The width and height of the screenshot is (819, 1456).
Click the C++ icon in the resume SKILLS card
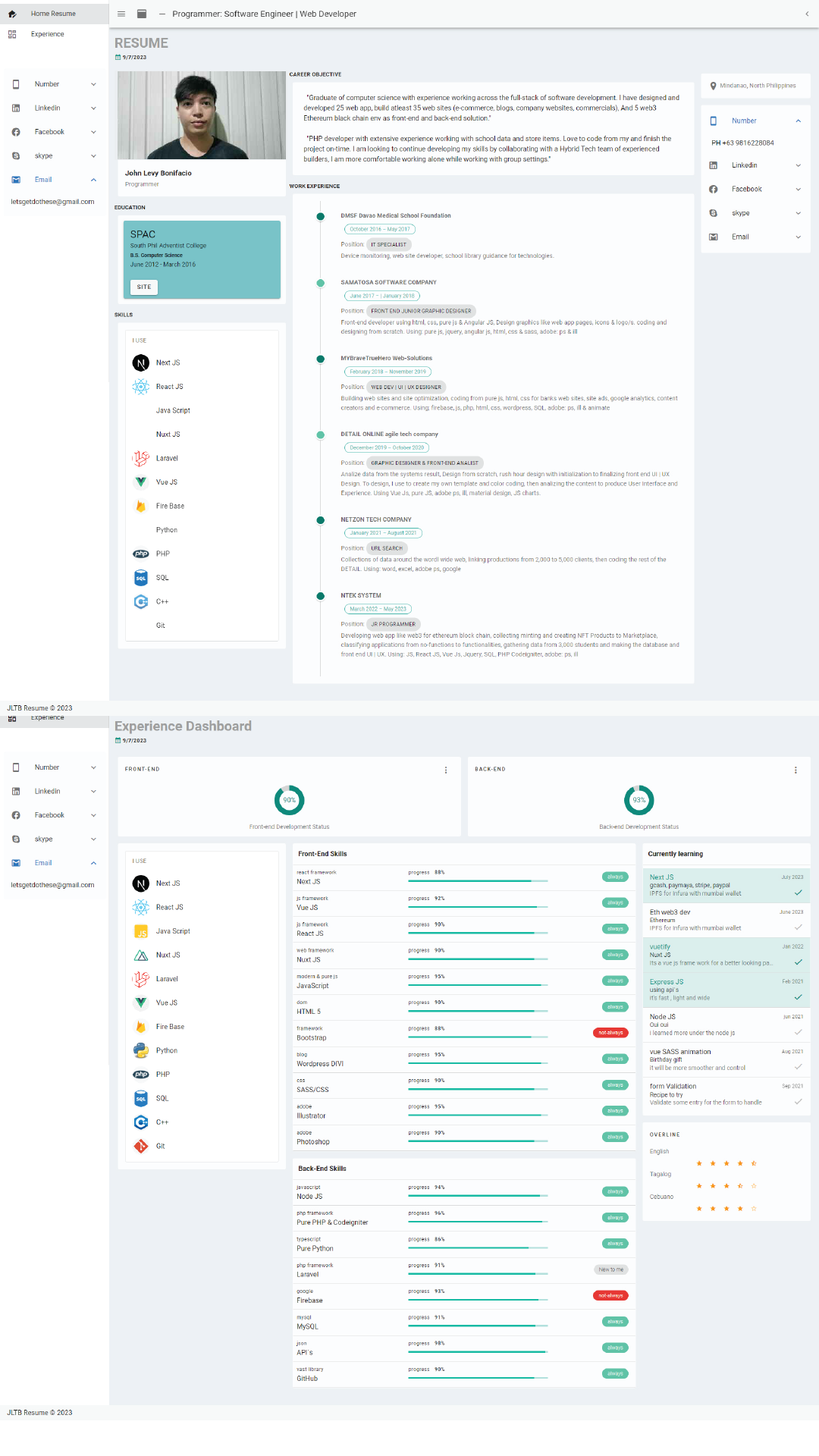tap(141, 601)
